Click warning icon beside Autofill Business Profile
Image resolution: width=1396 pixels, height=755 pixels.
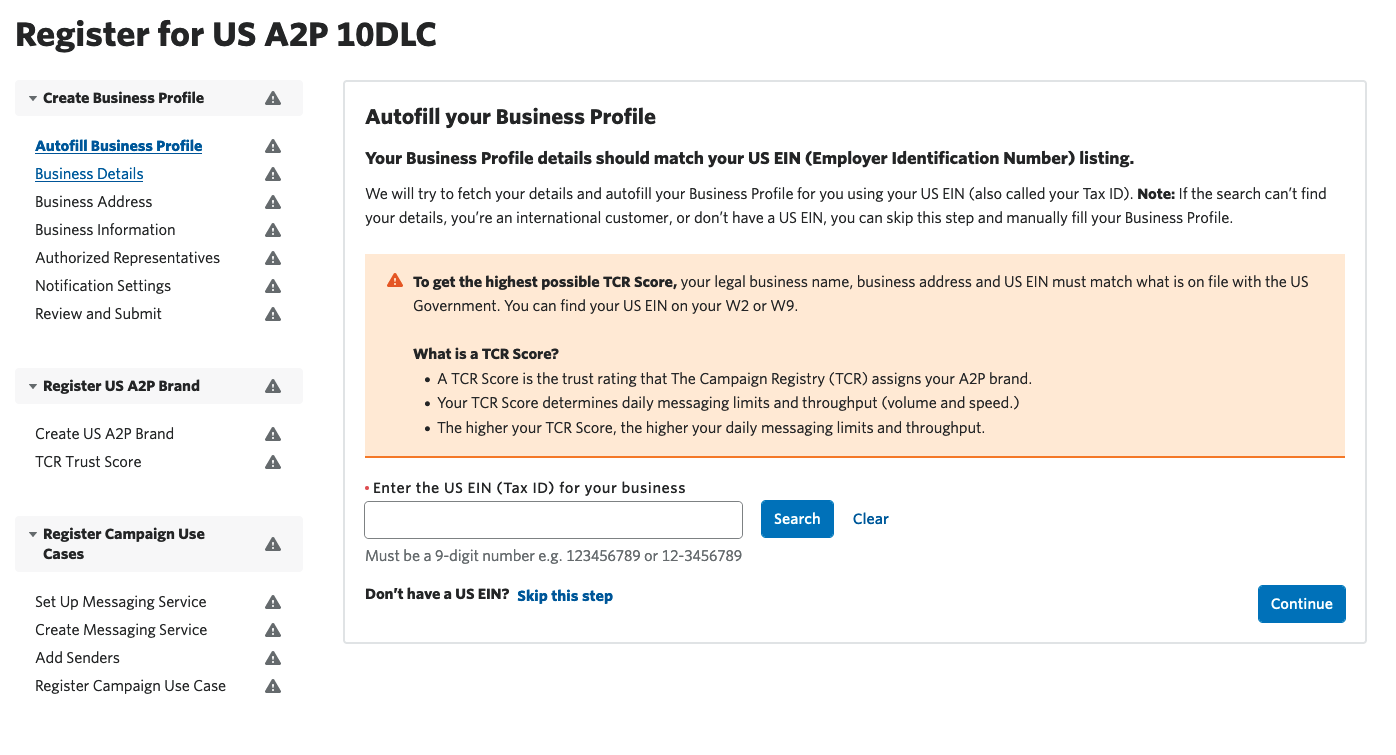point(272,146)
